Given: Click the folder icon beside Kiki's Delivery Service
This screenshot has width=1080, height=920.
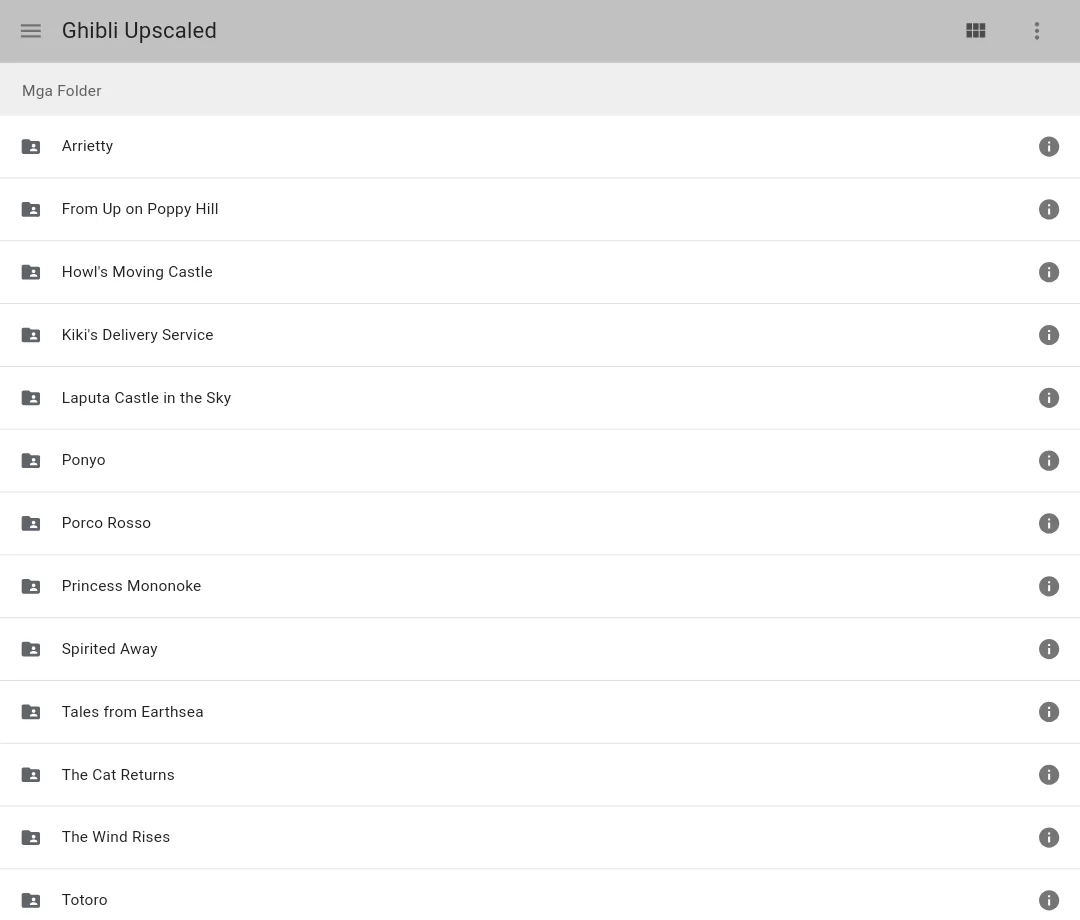Looking at the screenshot, I should coord(31,335).
